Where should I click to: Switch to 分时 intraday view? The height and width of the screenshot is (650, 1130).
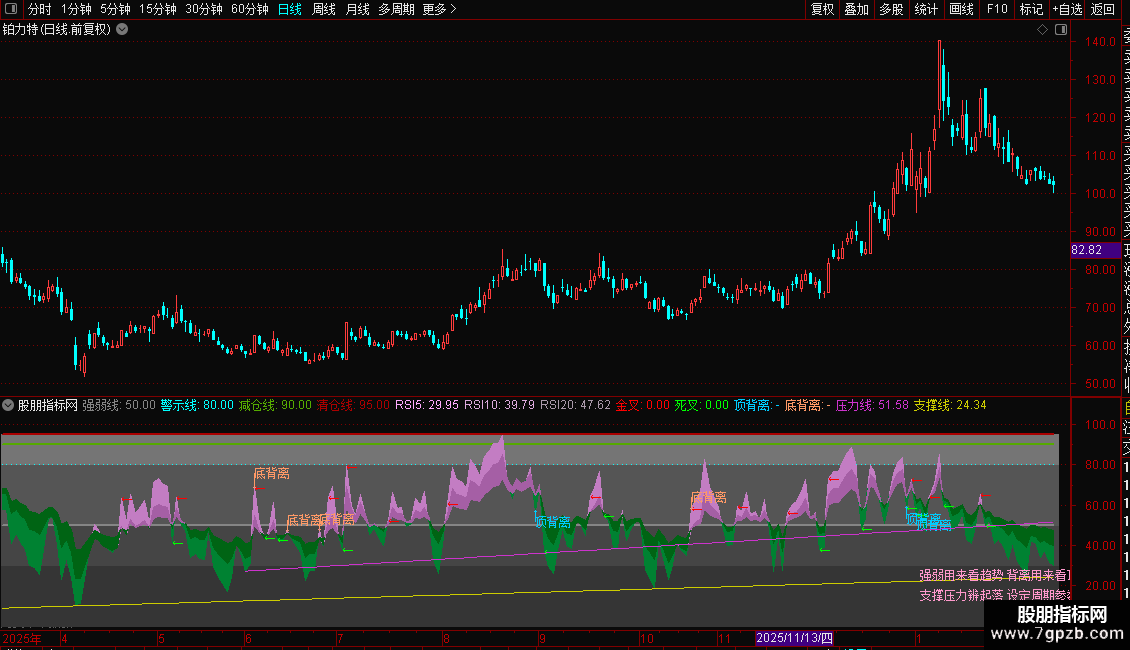[x=40, y=9]
